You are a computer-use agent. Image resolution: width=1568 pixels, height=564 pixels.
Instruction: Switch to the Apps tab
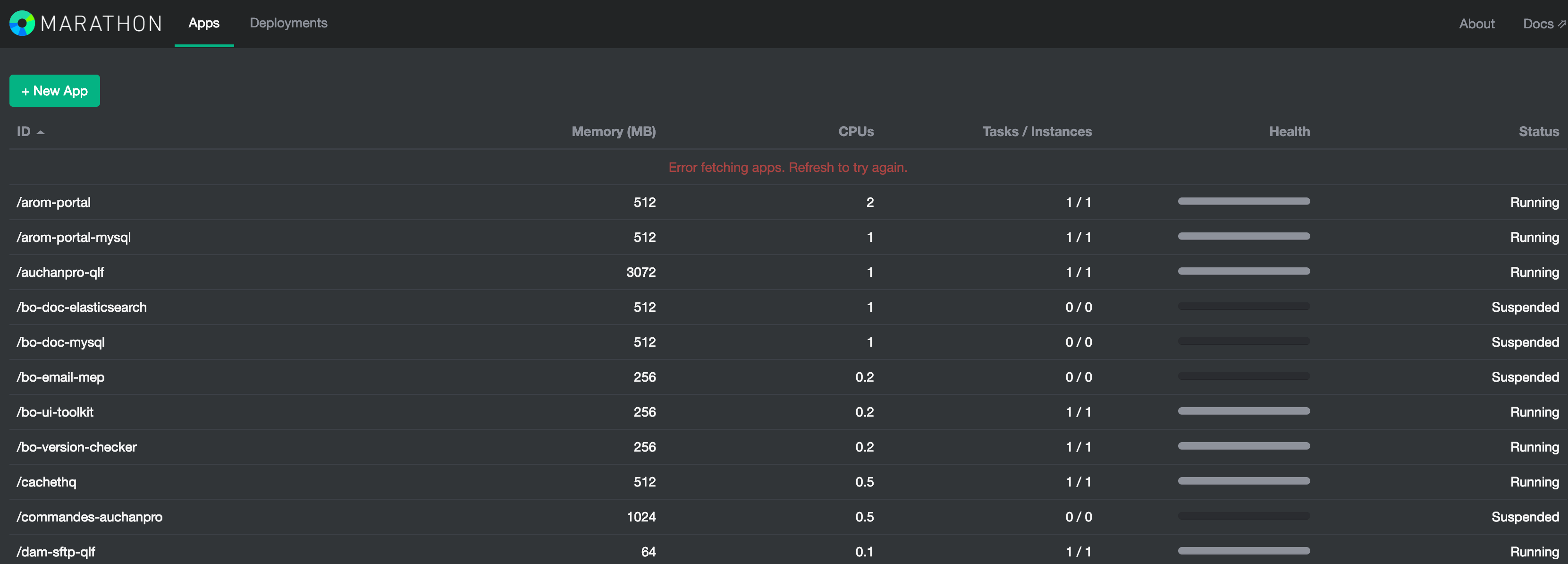pos(203,23)
